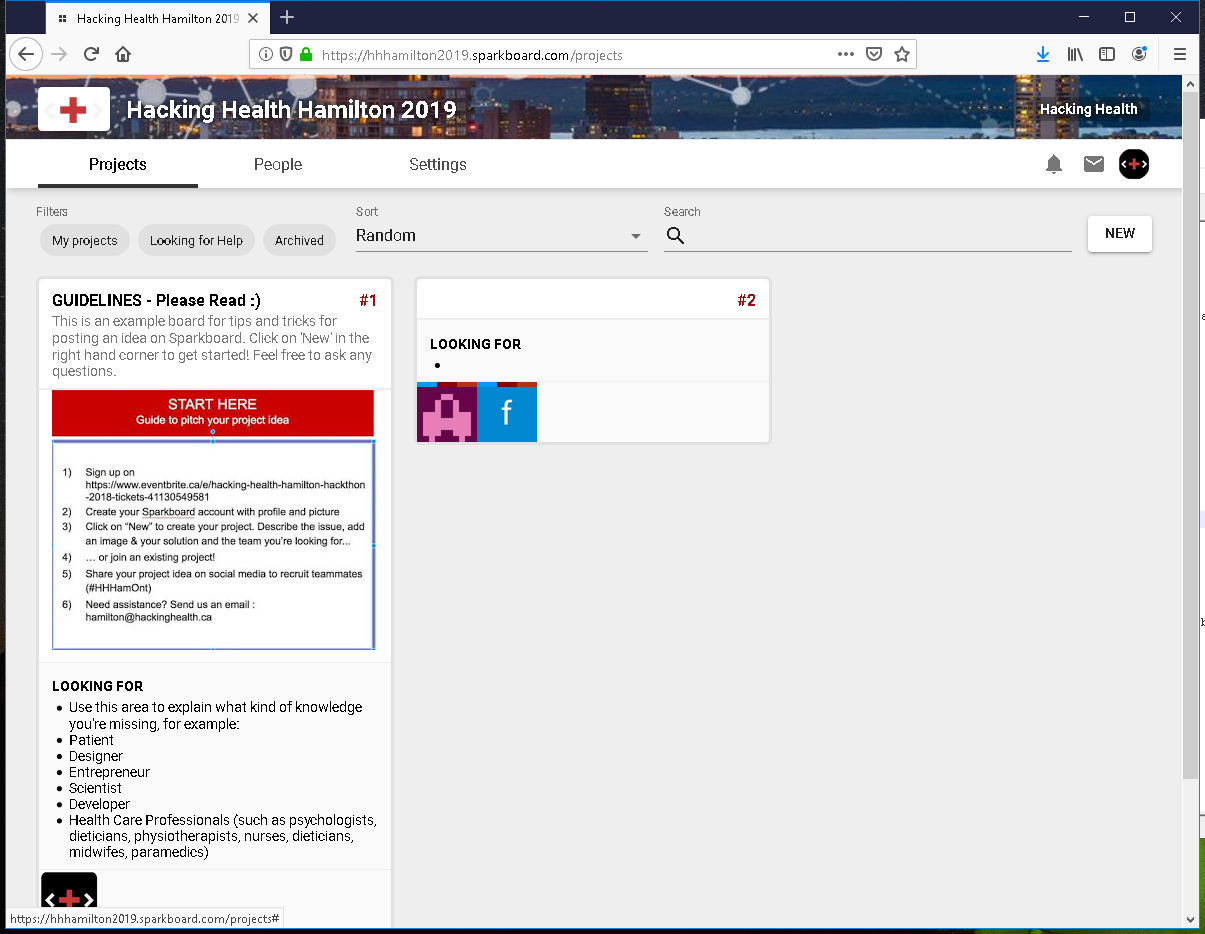This screenshot has width=1205, height=934.
Task: Click the 'Designer' list entry
Action: click(96, 756)
